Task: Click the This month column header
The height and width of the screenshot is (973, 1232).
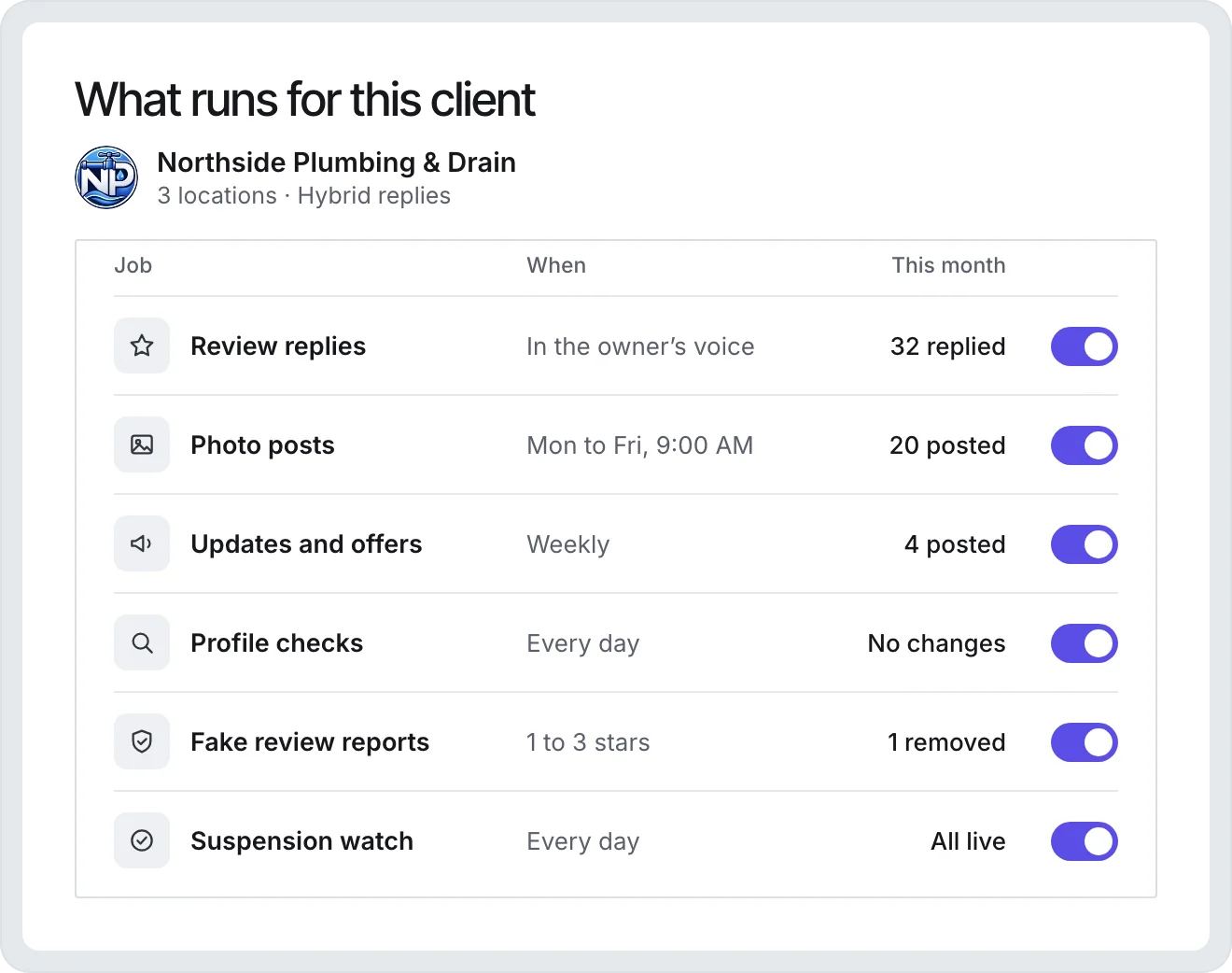Action: (x=948, y=265)
